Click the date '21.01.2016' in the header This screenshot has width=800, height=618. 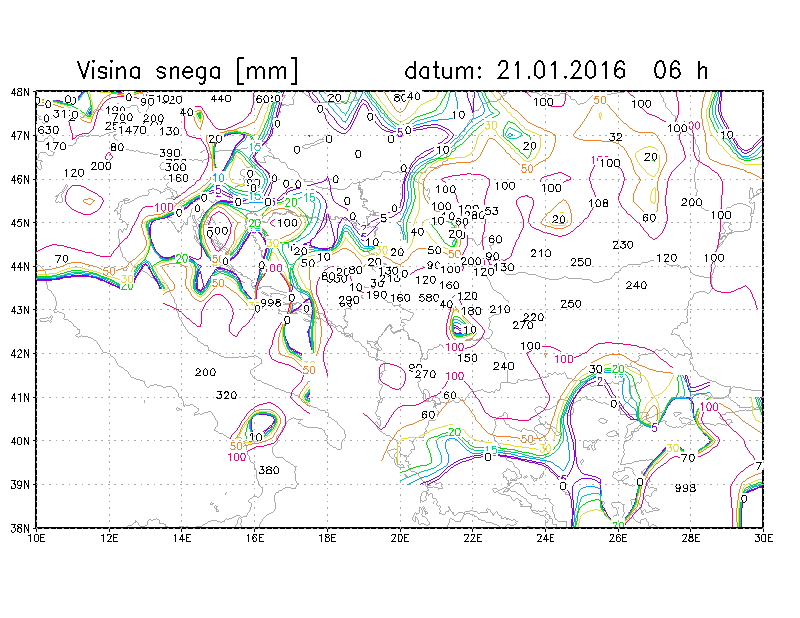point(561,70)
